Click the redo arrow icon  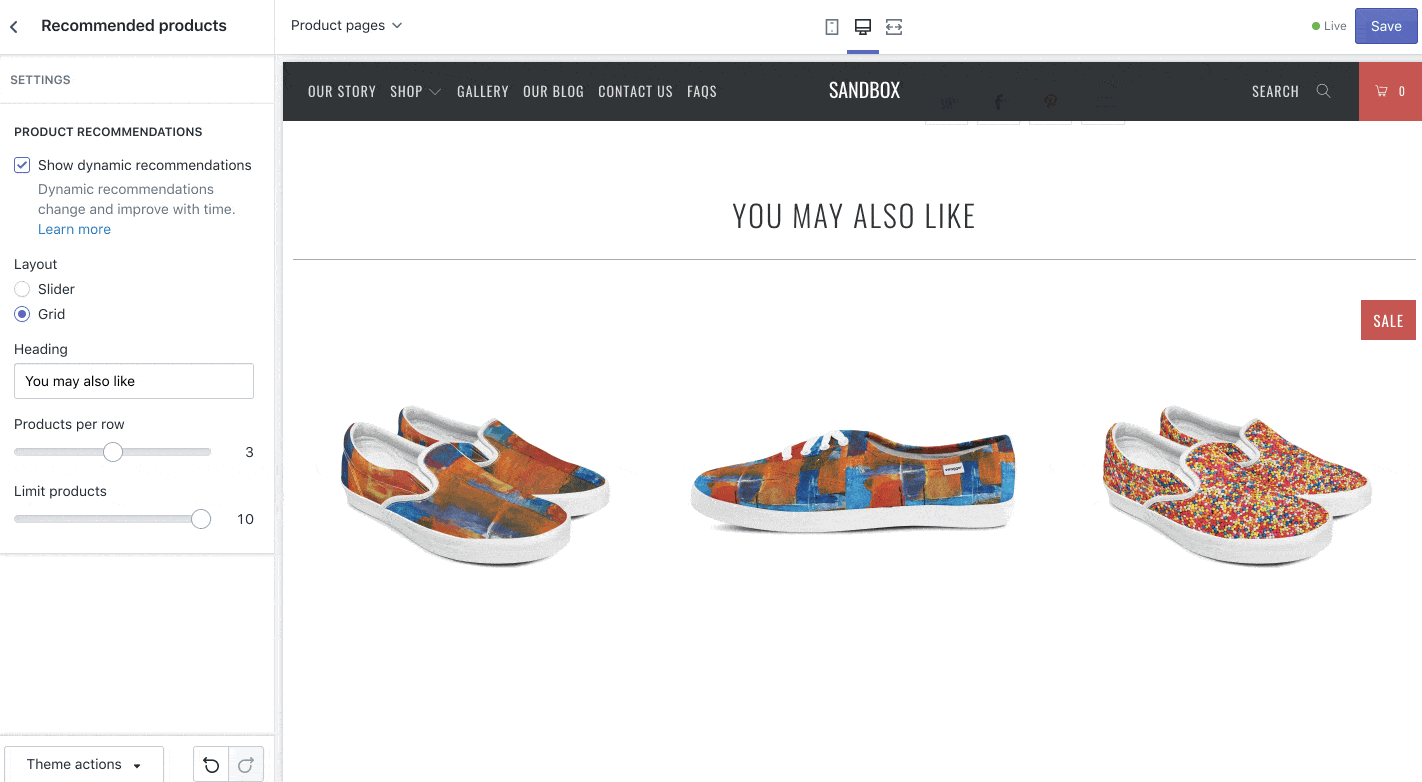click(x=246, y=765)
